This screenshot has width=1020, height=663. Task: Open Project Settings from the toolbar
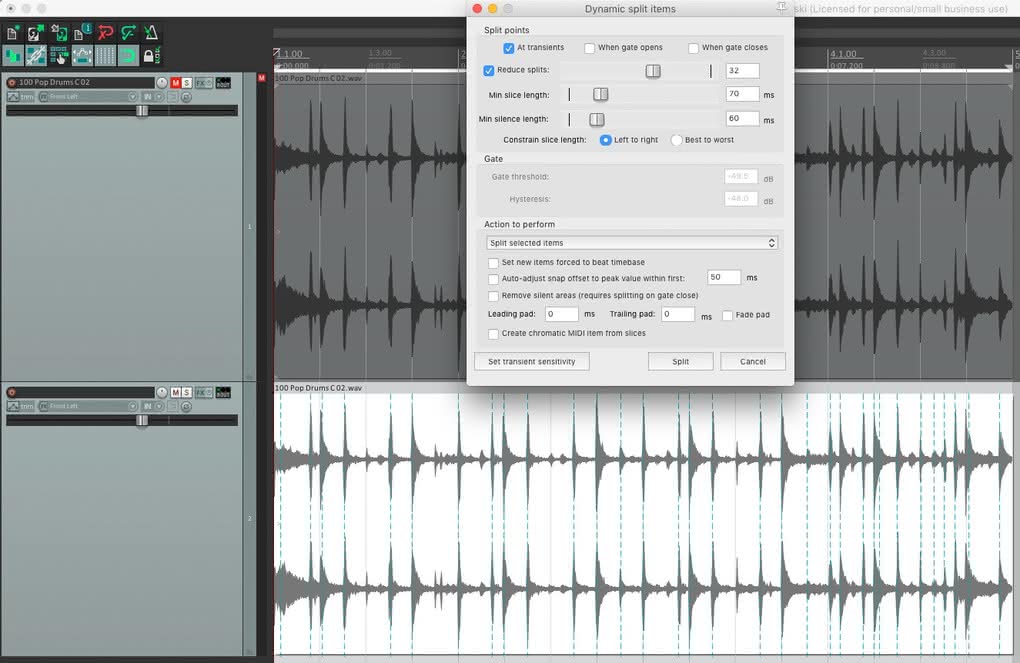coord(82,33)
